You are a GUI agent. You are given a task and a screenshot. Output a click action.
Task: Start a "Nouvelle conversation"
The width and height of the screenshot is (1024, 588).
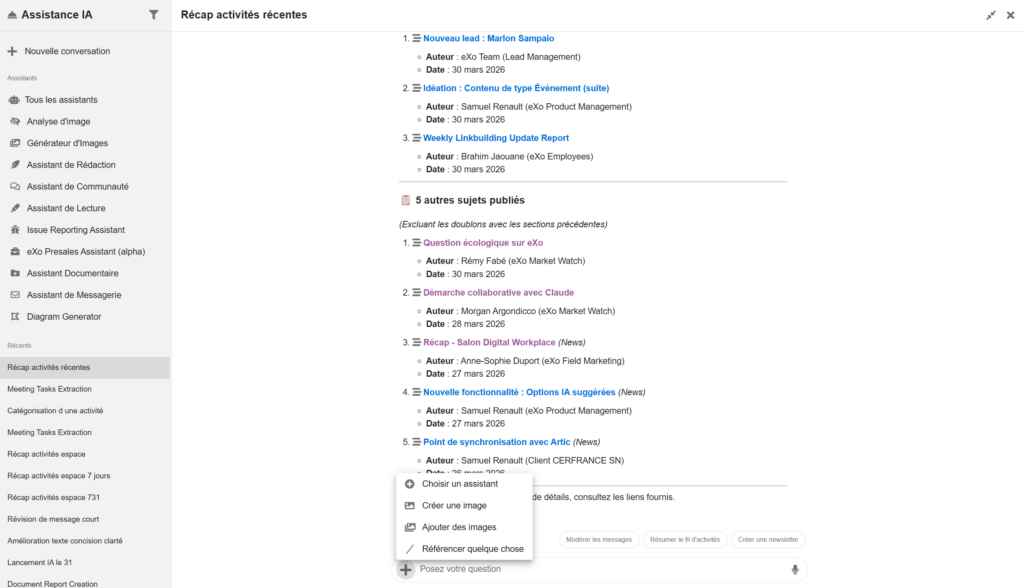(67, 51)
